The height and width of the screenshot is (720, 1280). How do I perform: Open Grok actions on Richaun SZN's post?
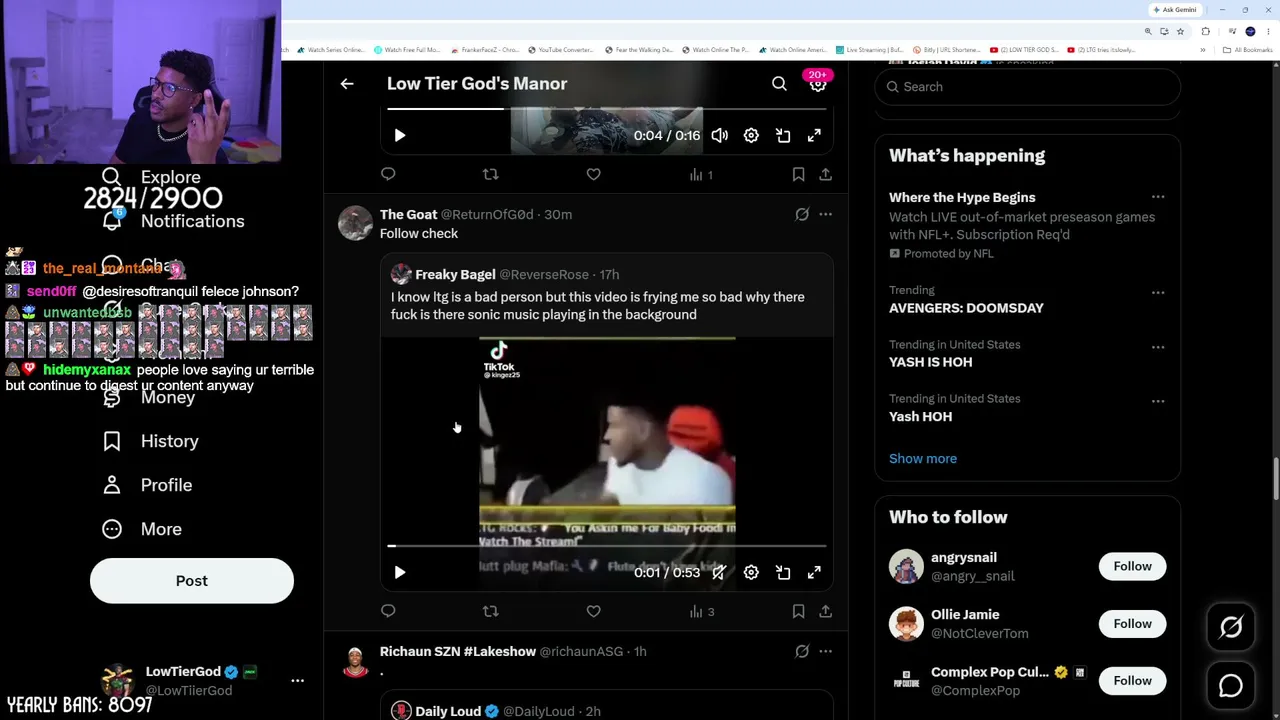(802, 651)
